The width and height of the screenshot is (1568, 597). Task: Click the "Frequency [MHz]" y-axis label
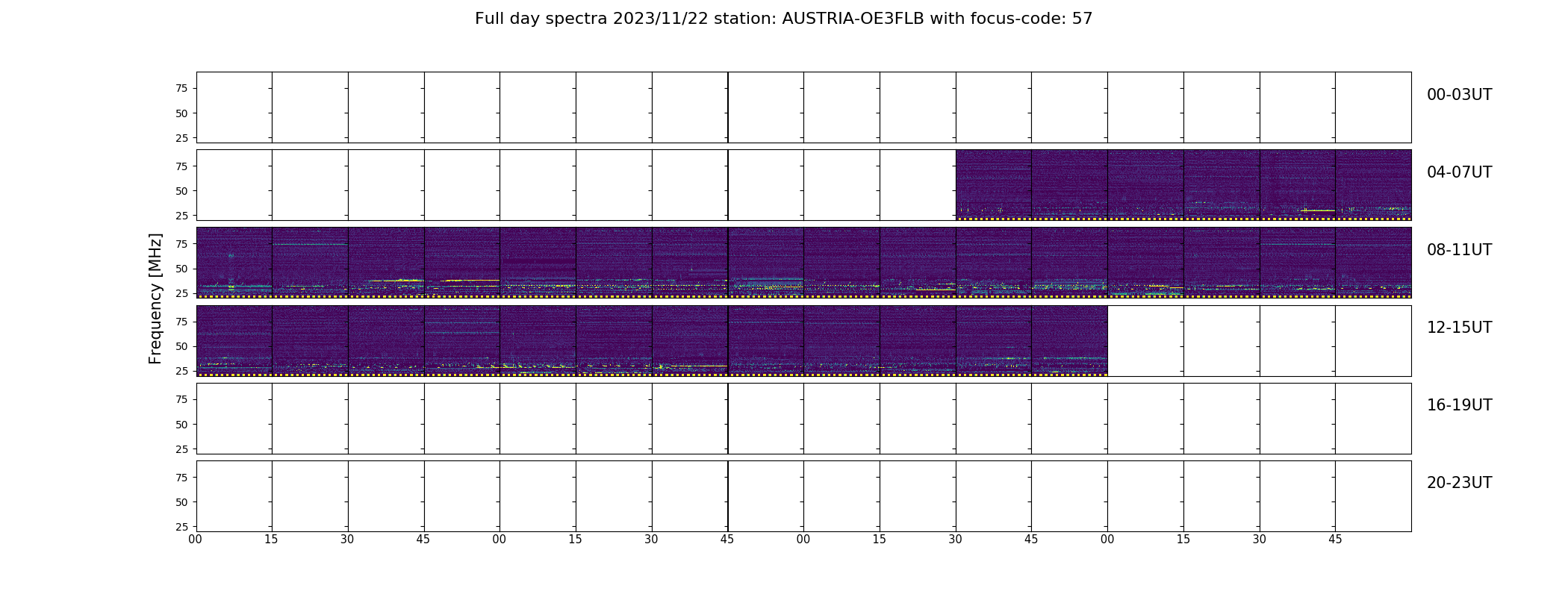pyautogui.click(x=155, y=298)
